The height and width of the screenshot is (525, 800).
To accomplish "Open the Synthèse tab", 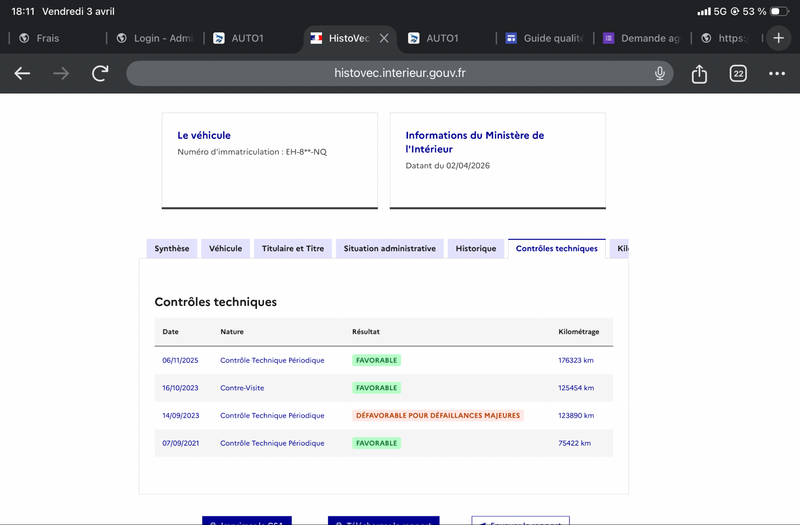I will tap(171, 249).
